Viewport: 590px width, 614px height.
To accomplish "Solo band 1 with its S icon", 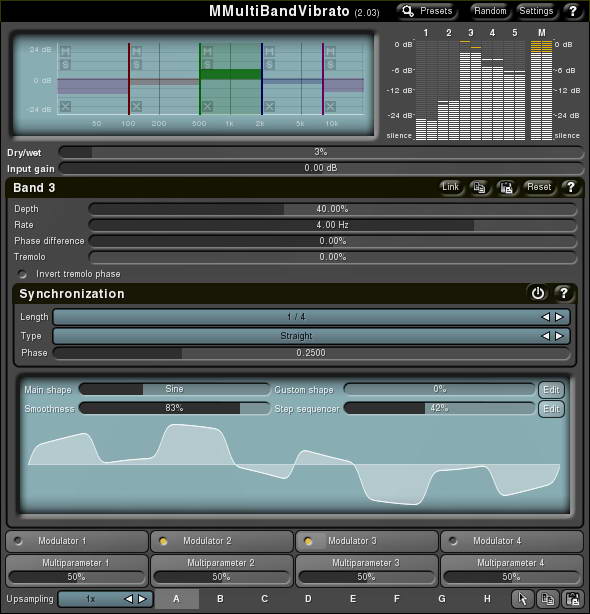I will point(65,64).
